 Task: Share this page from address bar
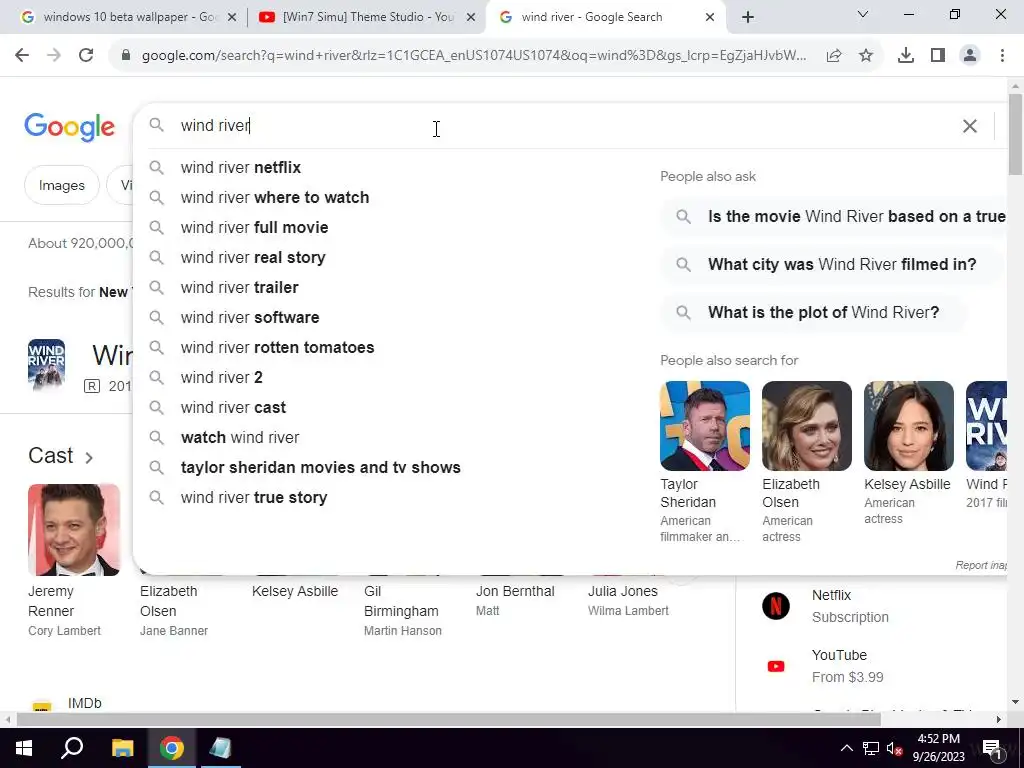pyautogui.click(x=834, y=56)
